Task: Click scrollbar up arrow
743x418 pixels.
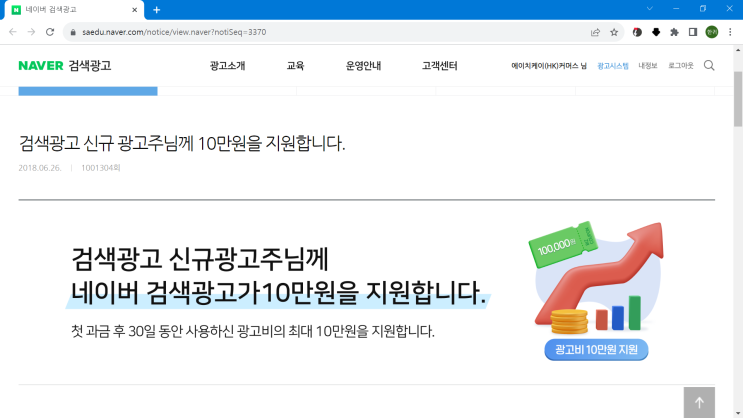Action: pyautogui.click(x=738, y=49)
